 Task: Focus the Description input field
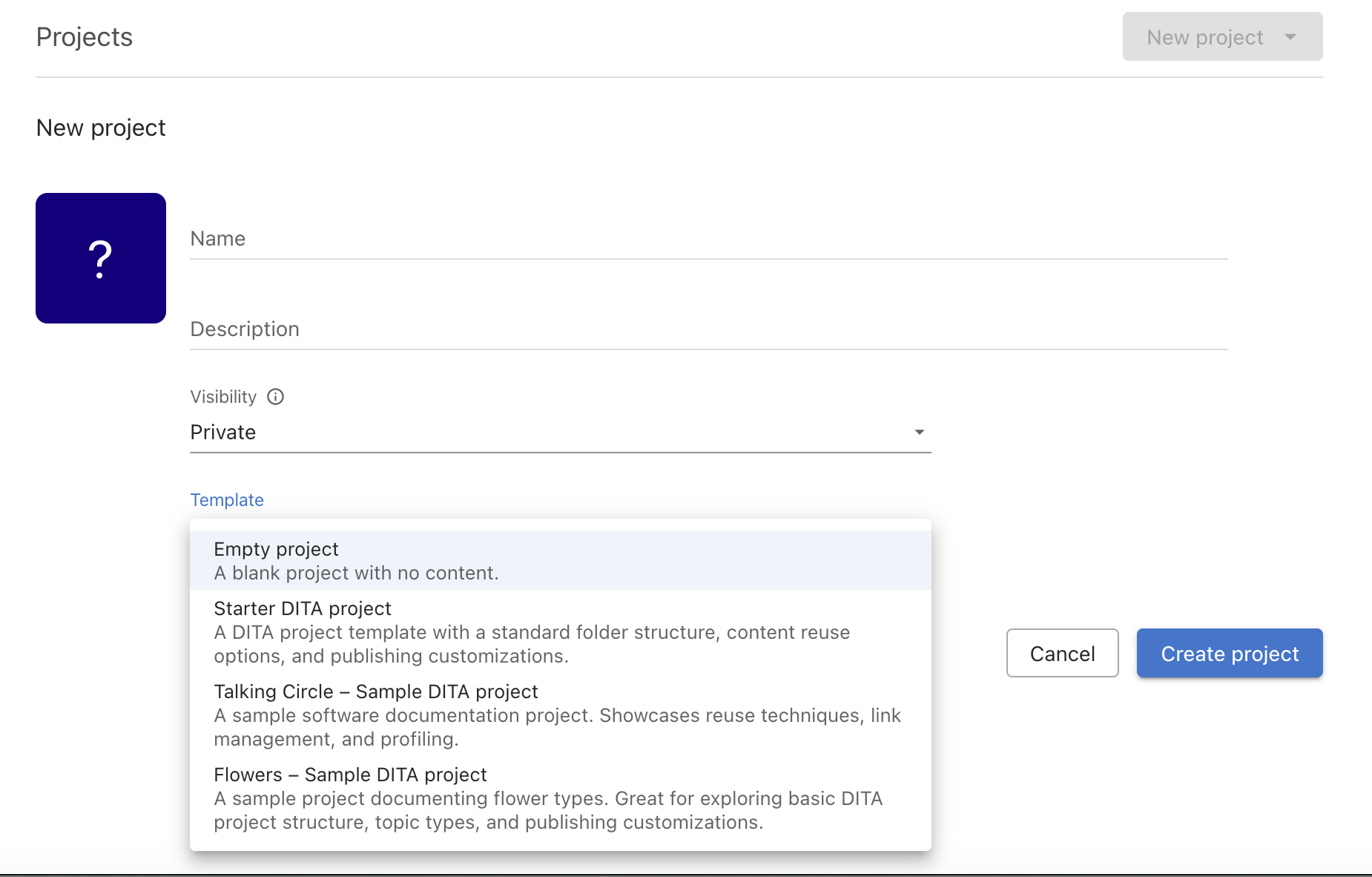(x=708, y=329)
